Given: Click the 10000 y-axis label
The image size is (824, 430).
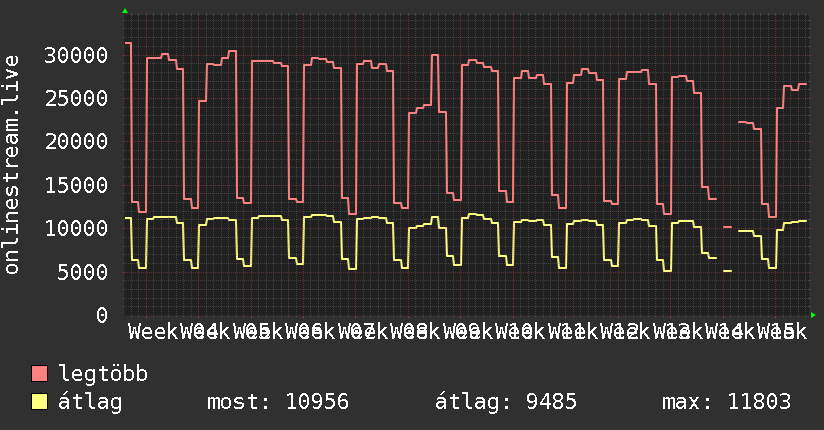Looking at the screenshot, I should [76, 228].
